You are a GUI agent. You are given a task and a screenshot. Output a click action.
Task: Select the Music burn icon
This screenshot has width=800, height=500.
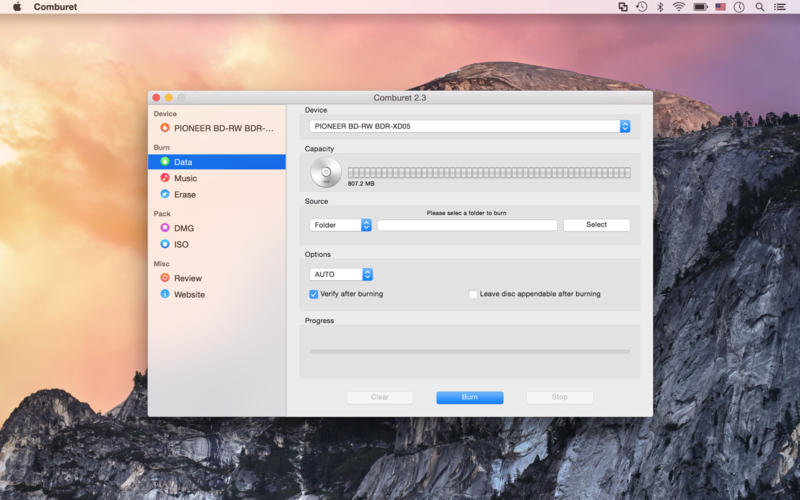pos(165,178)
